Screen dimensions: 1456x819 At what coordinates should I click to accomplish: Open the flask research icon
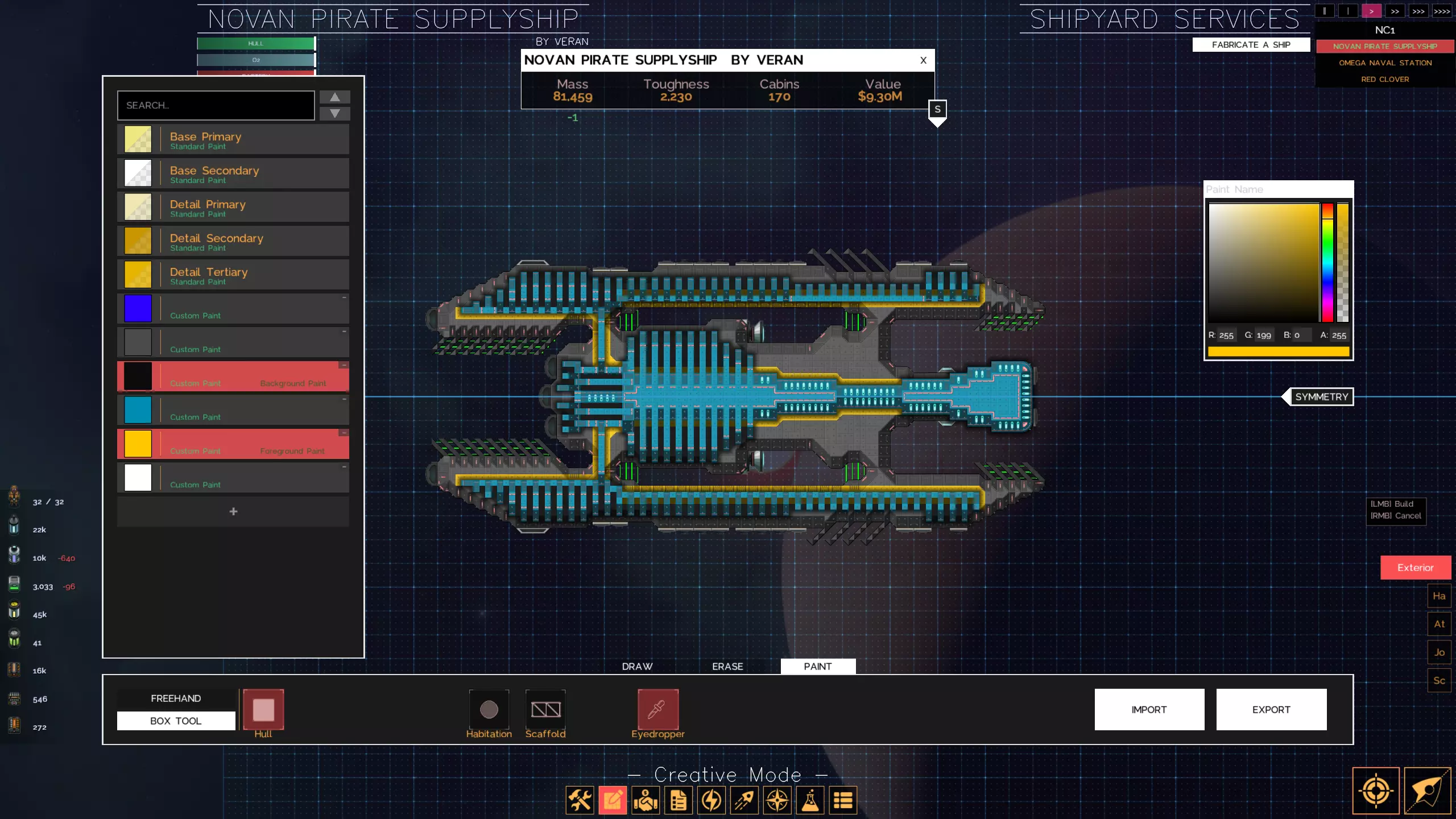(x=810, y=801)
